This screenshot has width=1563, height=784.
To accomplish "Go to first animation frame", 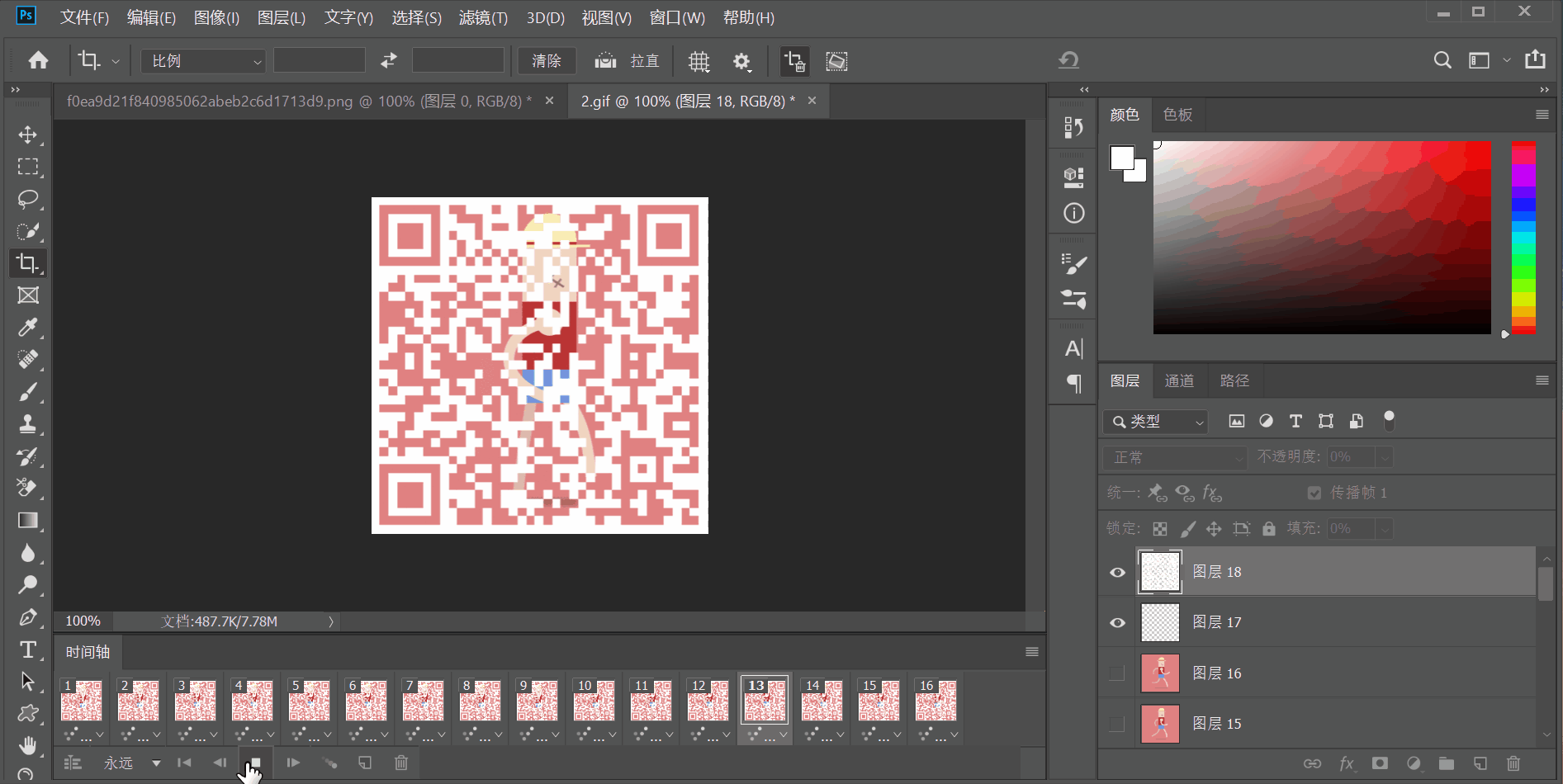I will 184,763.
